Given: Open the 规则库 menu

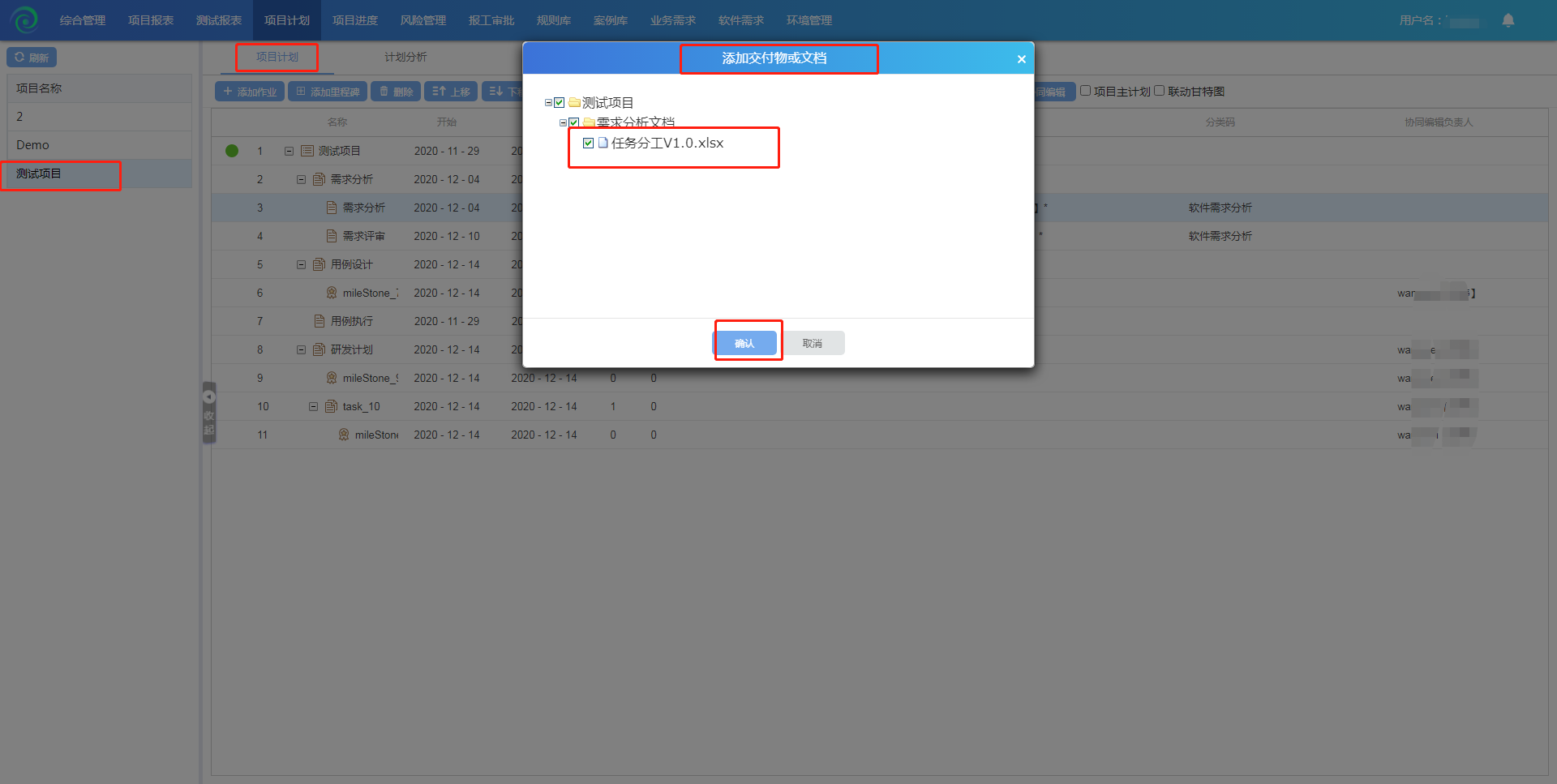Looking at the screenshot, I should [x=554, y=20].
